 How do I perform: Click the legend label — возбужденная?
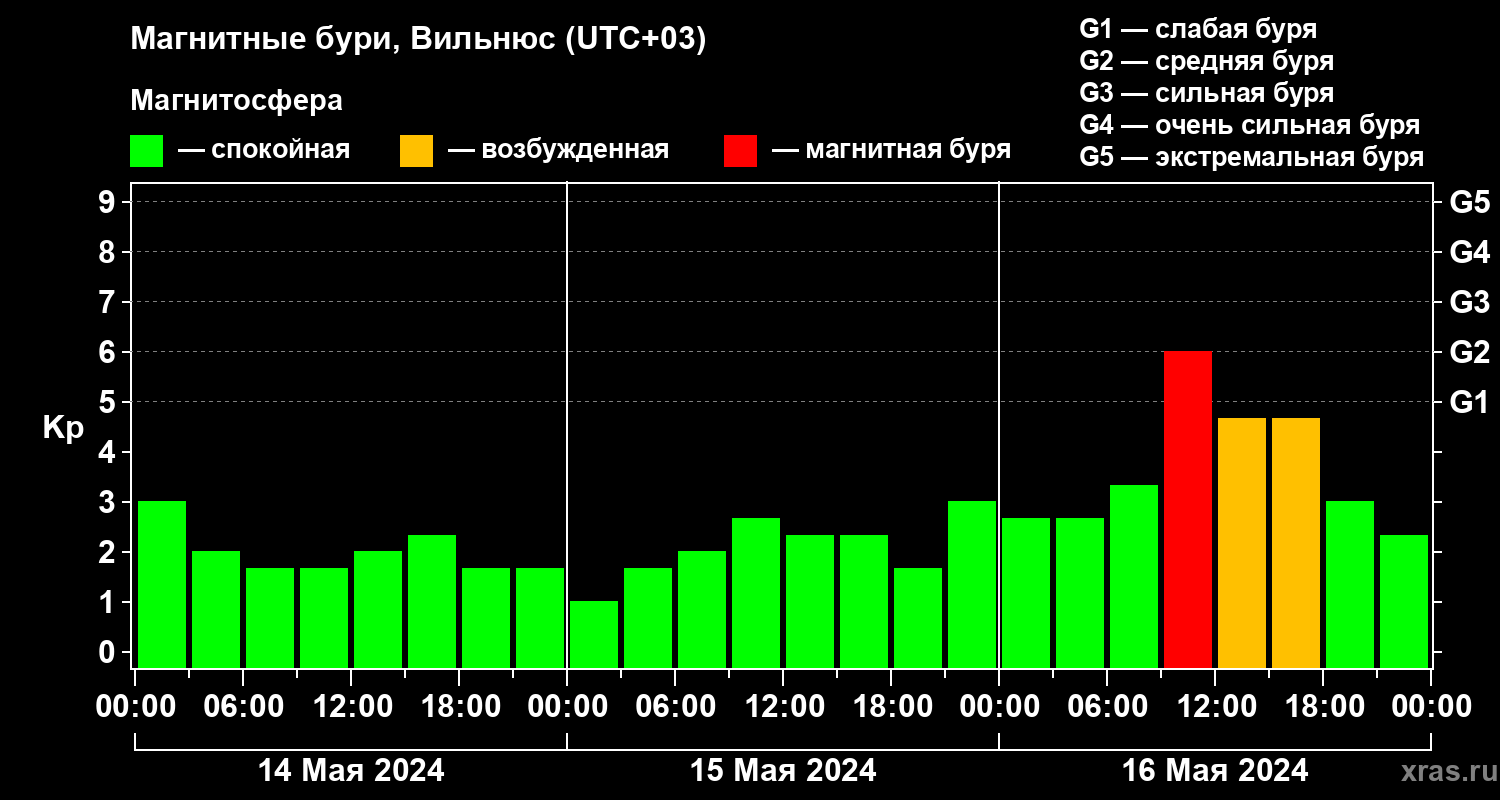pos(558,151)
